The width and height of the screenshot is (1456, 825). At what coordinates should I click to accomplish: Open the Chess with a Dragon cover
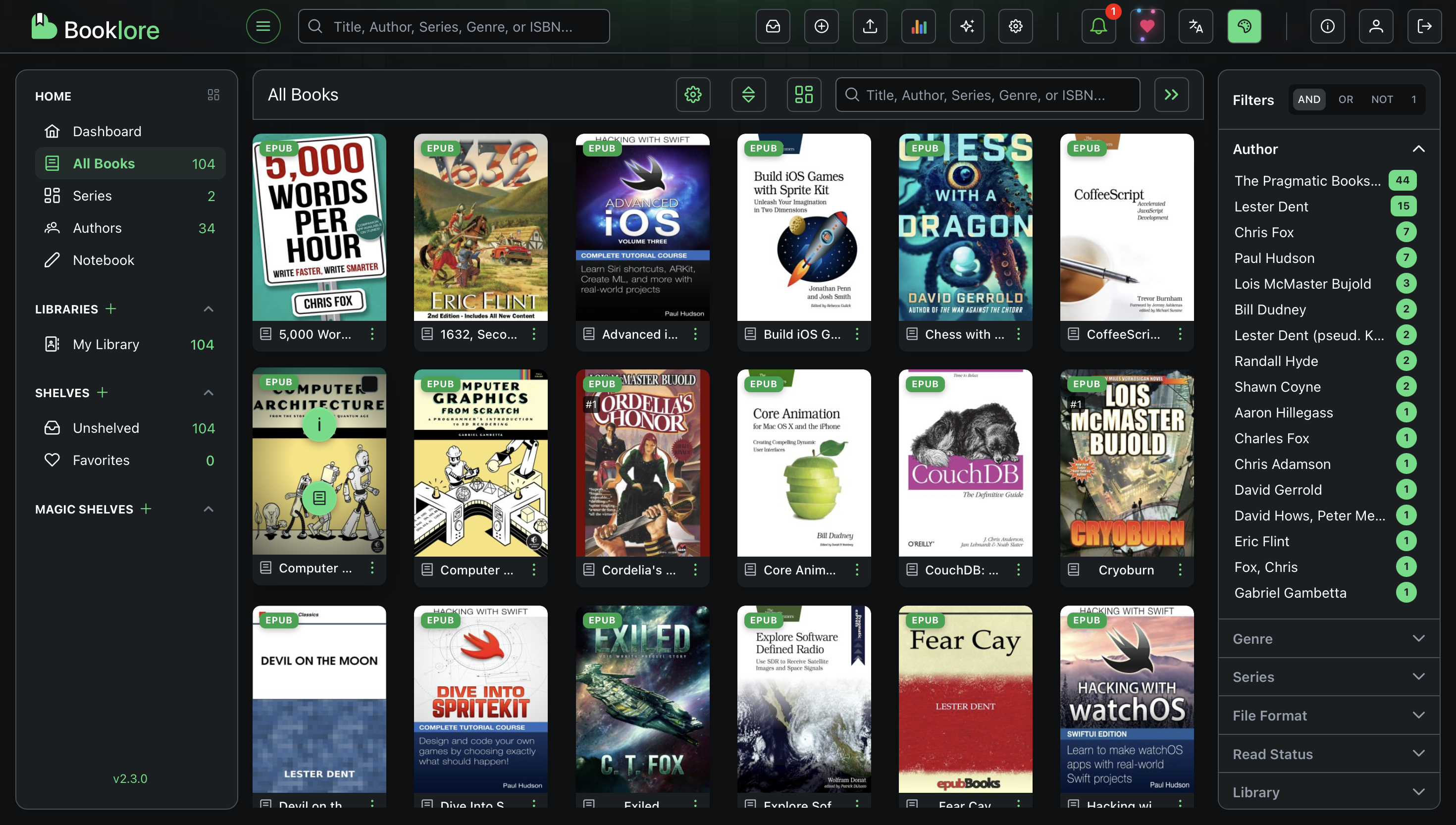point(965,227)
